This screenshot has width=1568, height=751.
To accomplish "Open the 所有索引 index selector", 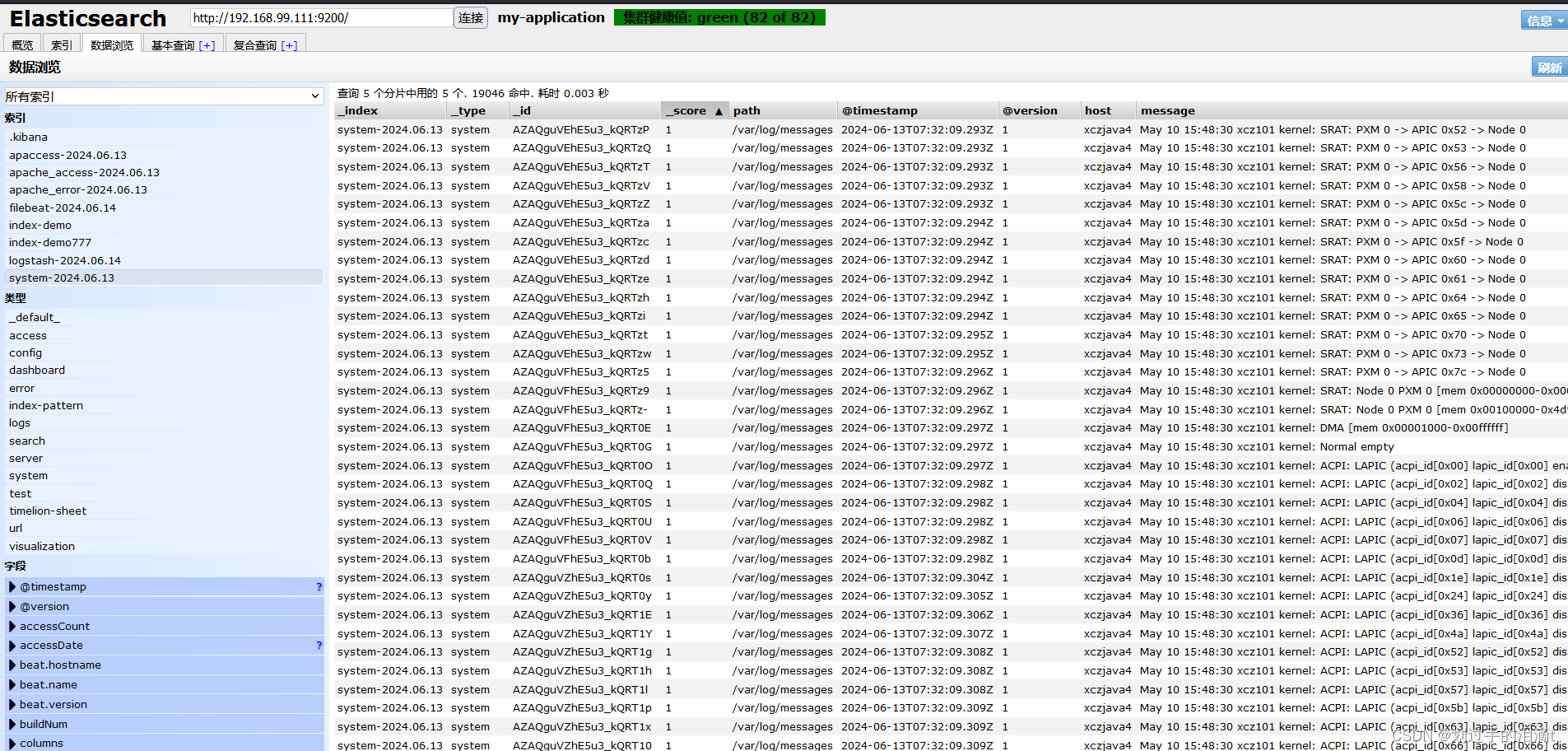I will pyautogui.click(x=164, y=96).
